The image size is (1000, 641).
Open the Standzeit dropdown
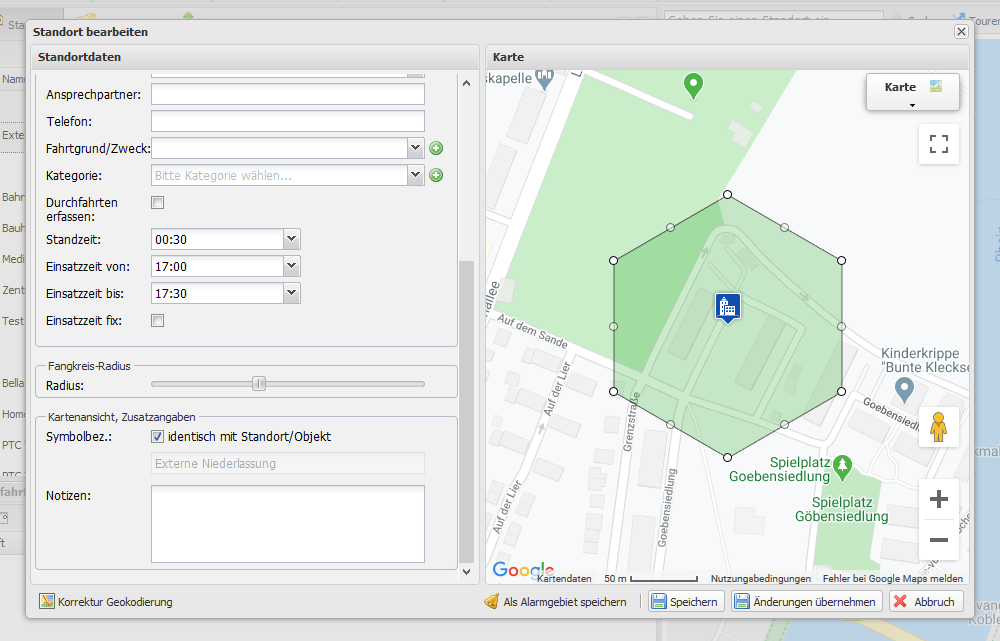(x=291, y=240)
